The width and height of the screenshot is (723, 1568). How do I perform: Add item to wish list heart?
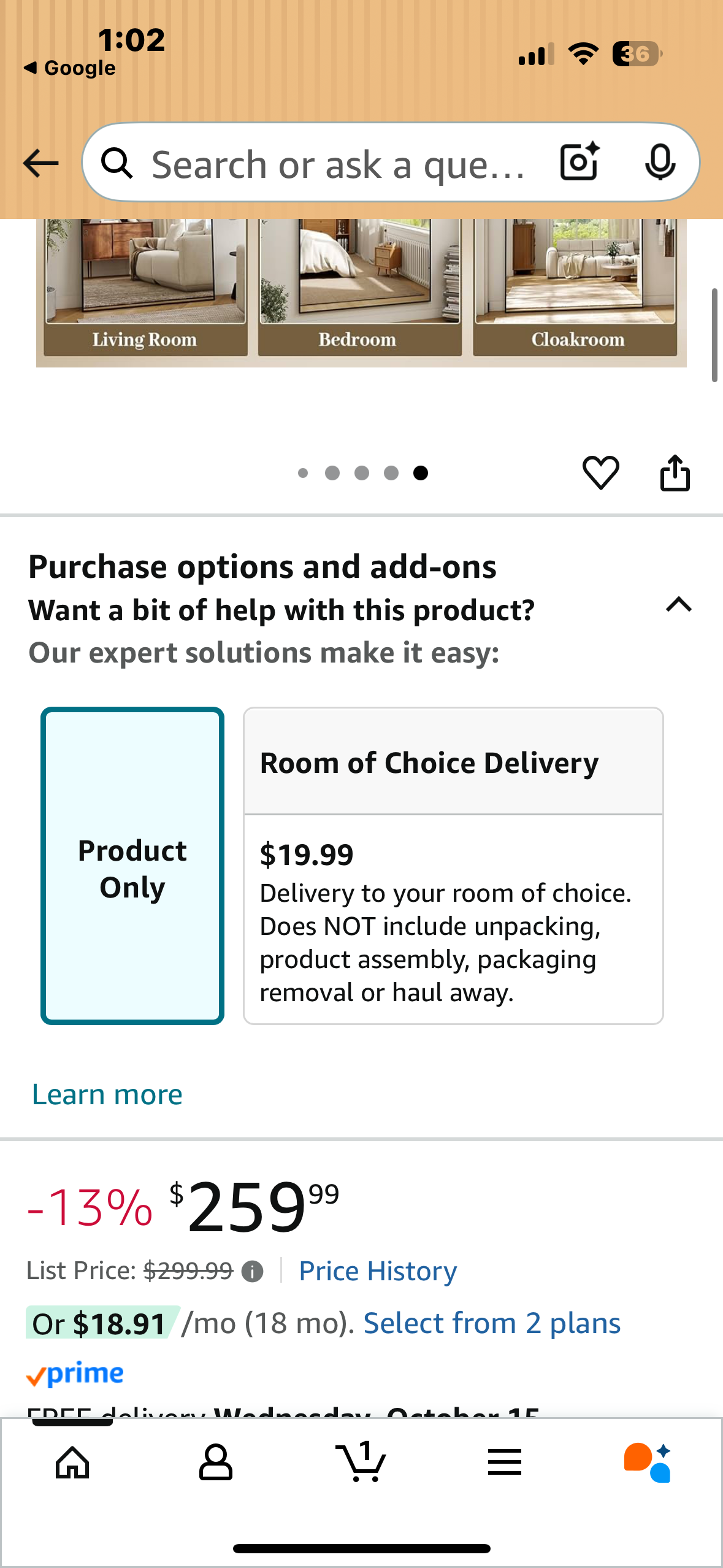(x=600, y=473)
